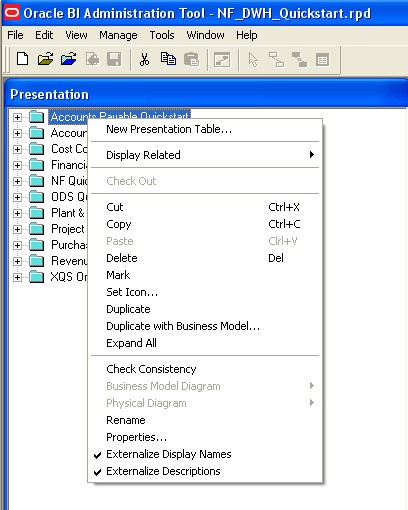Click the Revenu folder icon

pos(36,261)
